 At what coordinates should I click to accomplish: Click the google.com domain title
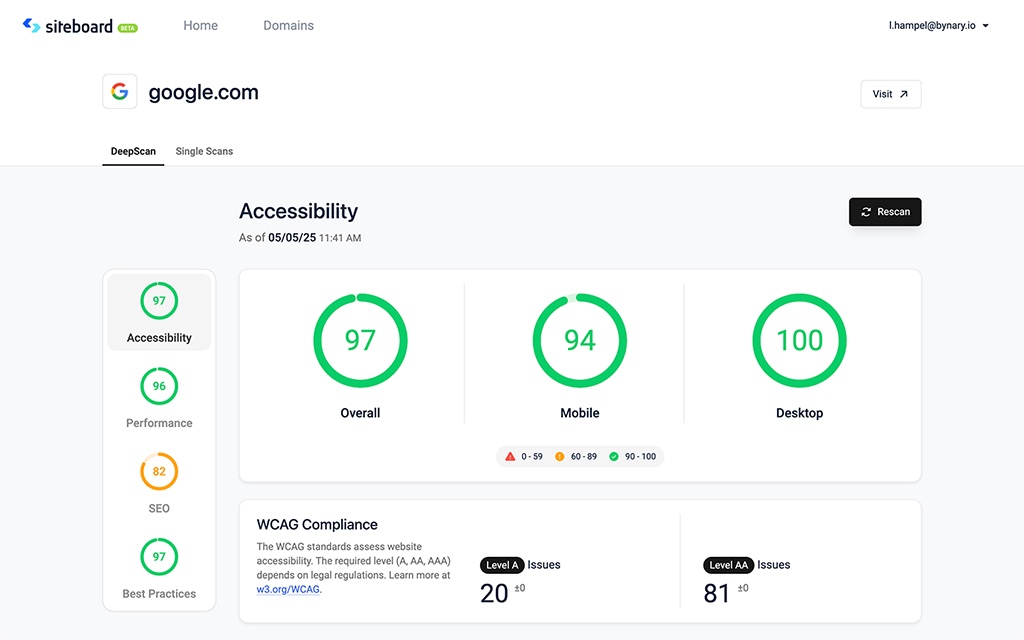pyautogui.click(x=204, y=92)
